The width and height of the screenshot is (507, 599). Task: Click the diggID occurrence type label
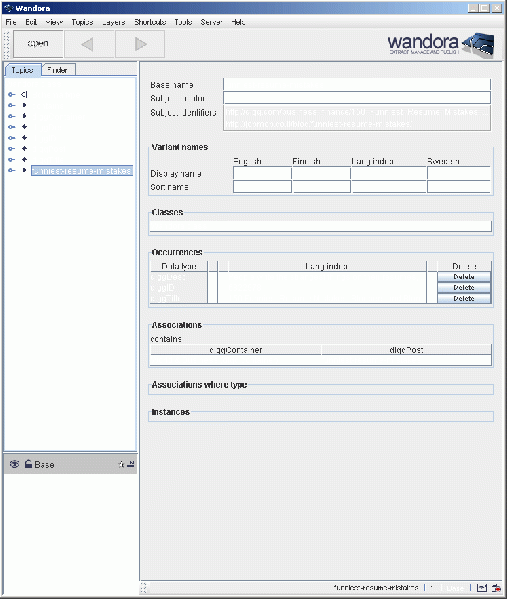coord(163,288)
